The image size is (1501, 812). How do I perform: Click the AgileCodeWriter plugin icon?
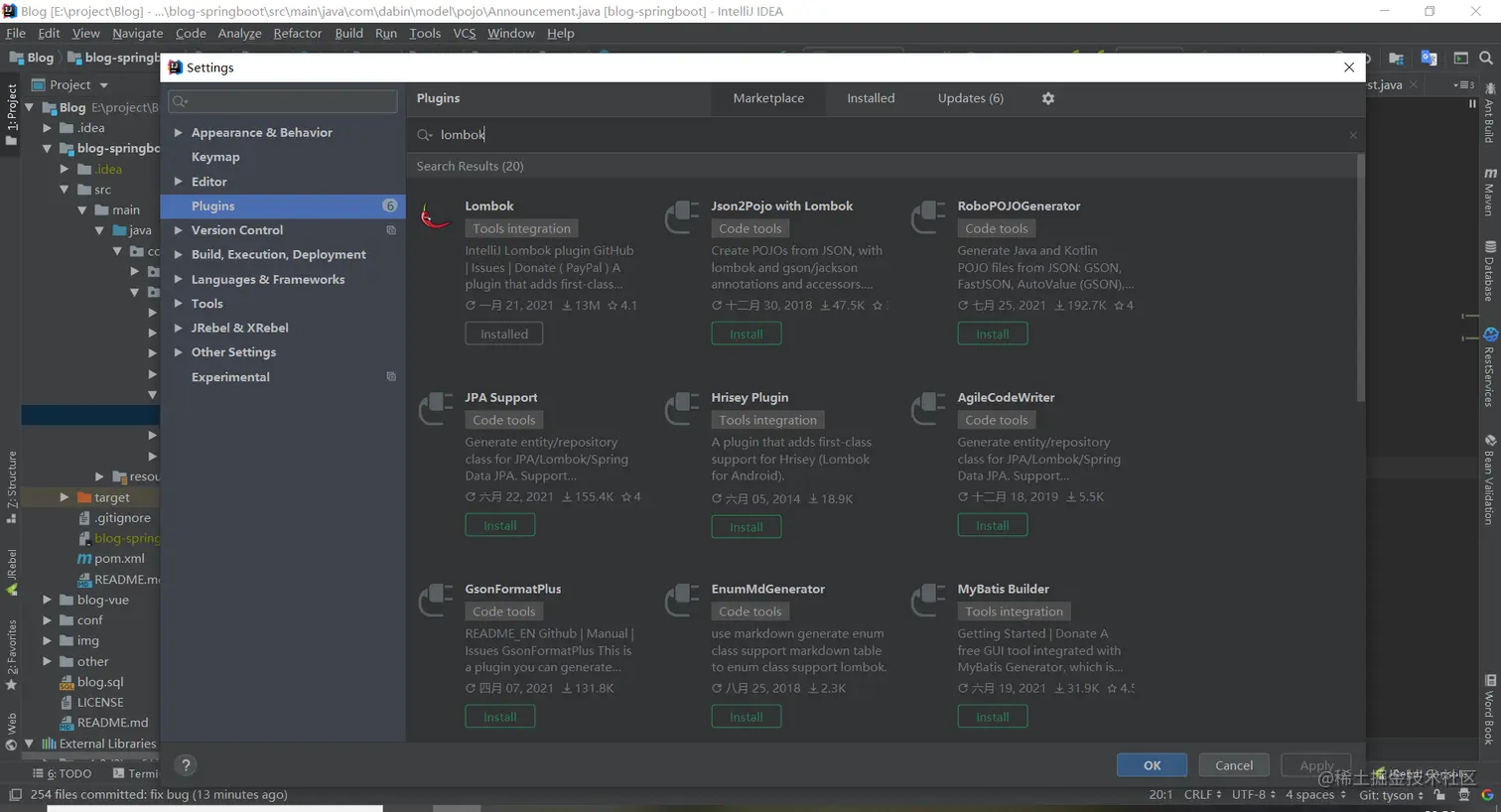(x=927, y=407)
